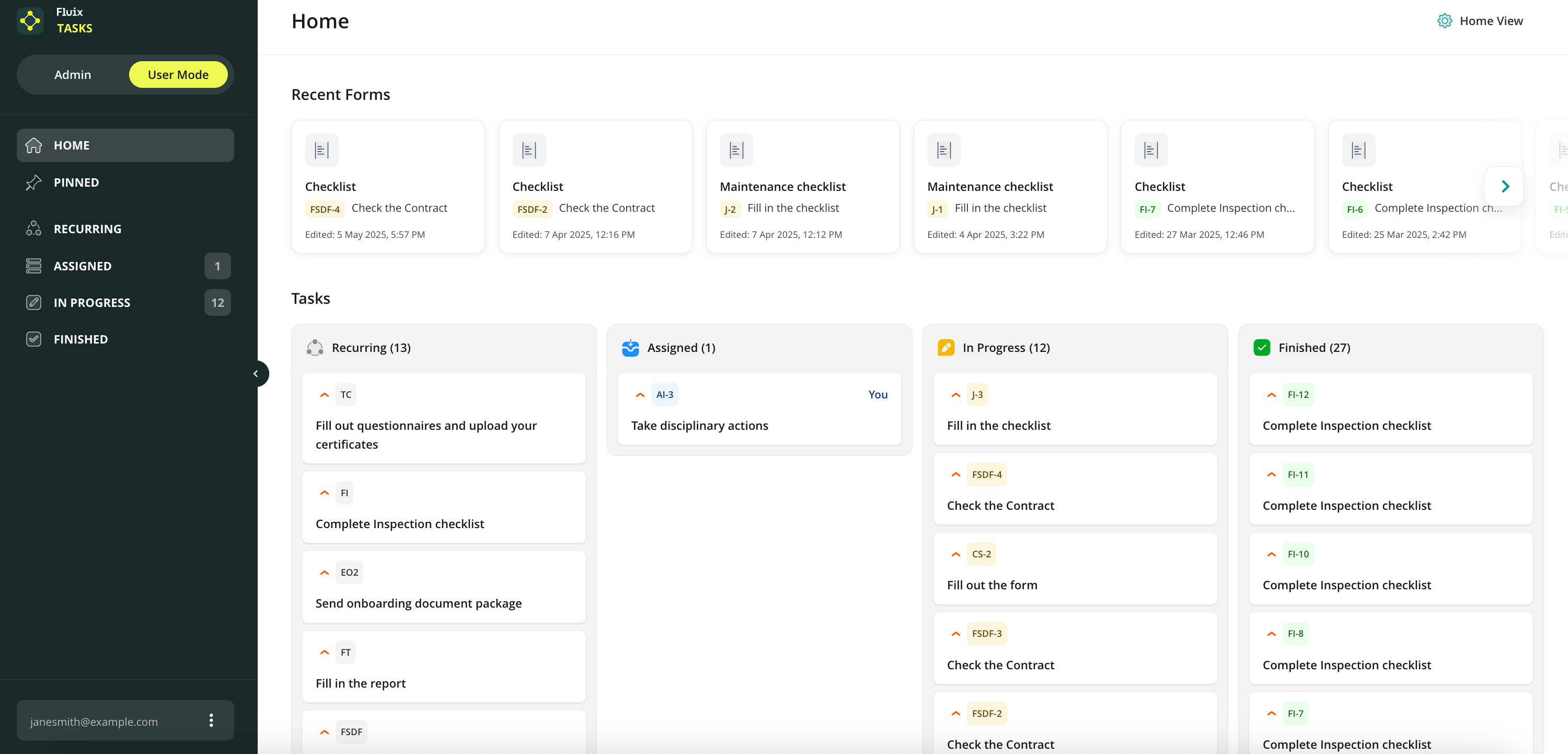Open the Pinned sidebar section

[76, 182]
